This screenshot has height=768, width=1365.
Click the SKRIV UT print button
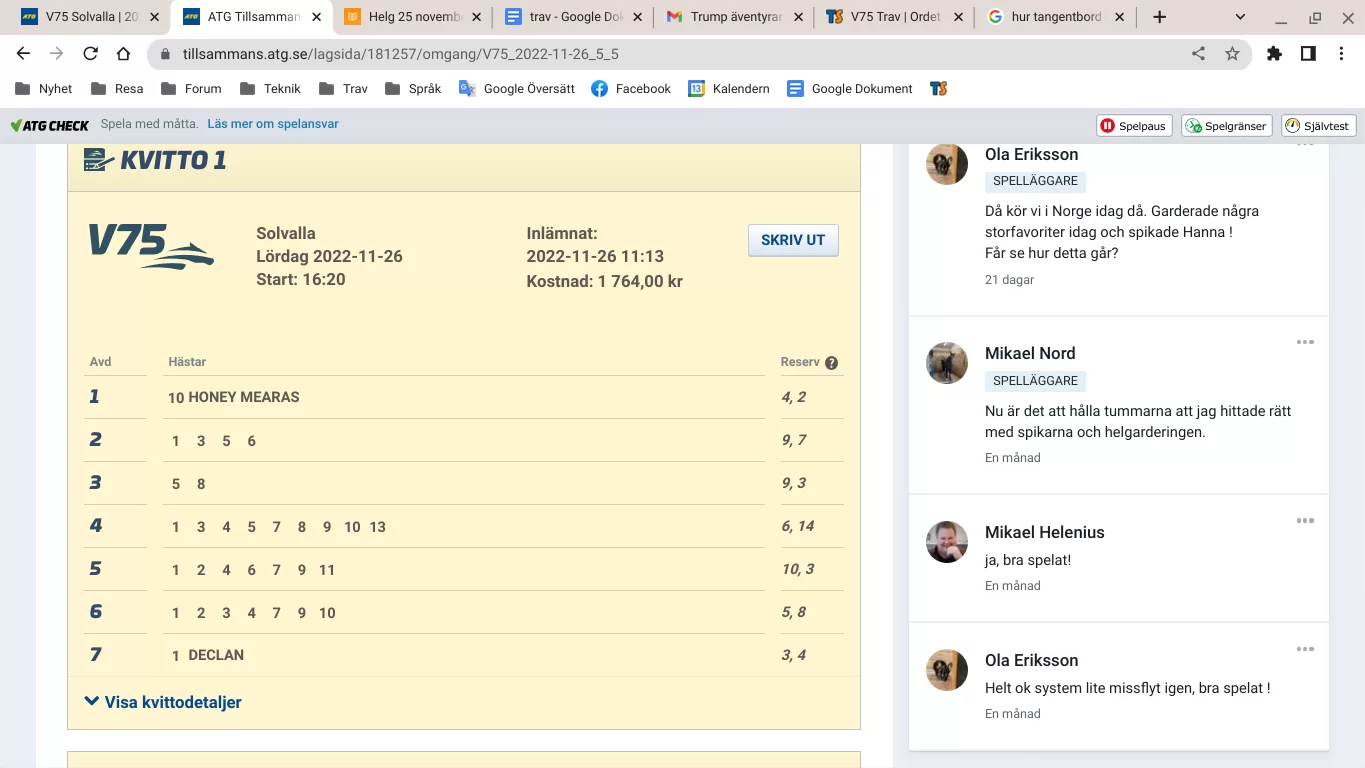(x=793, y=240)
